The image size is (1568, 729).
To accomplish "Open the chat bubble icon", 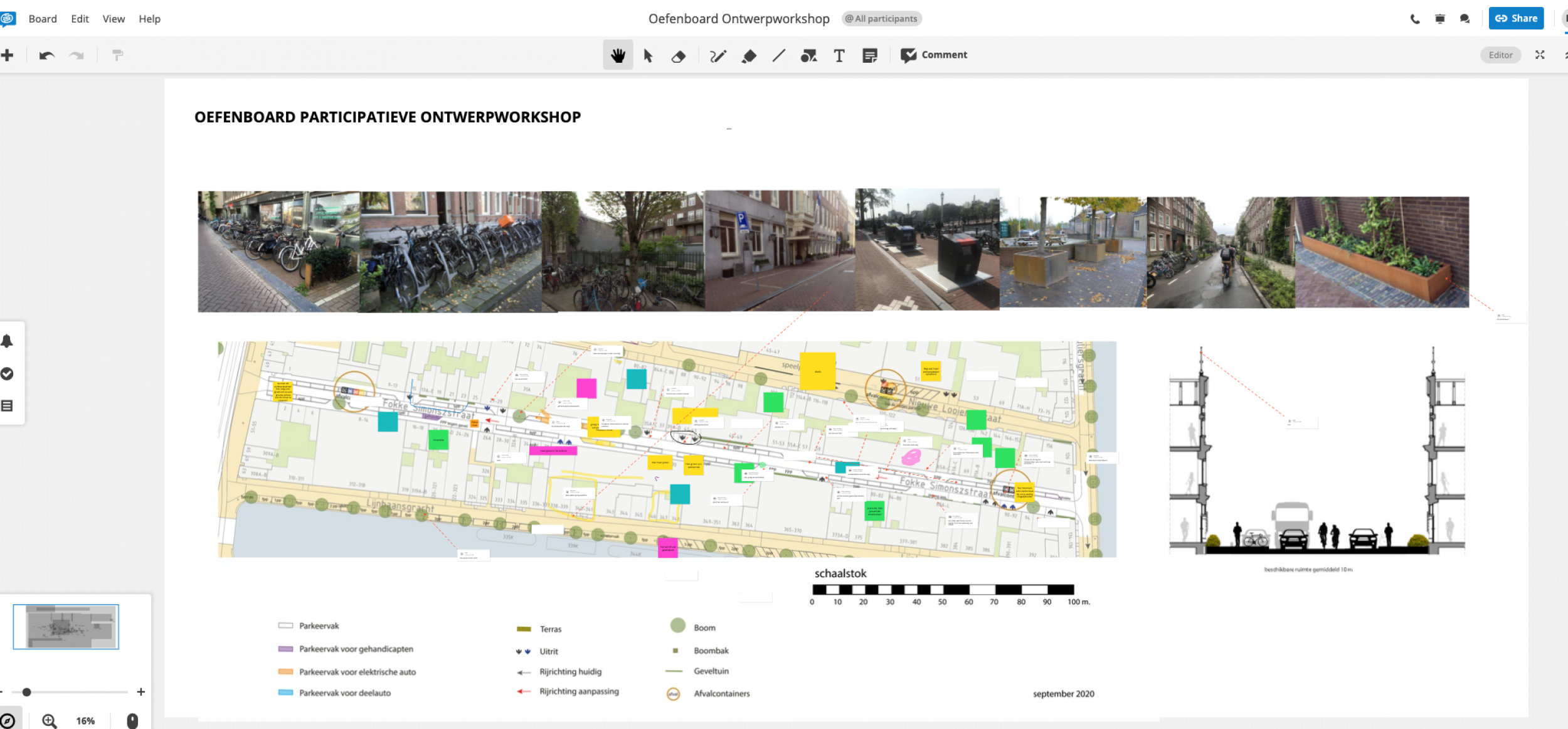I will click(1465, 19).
